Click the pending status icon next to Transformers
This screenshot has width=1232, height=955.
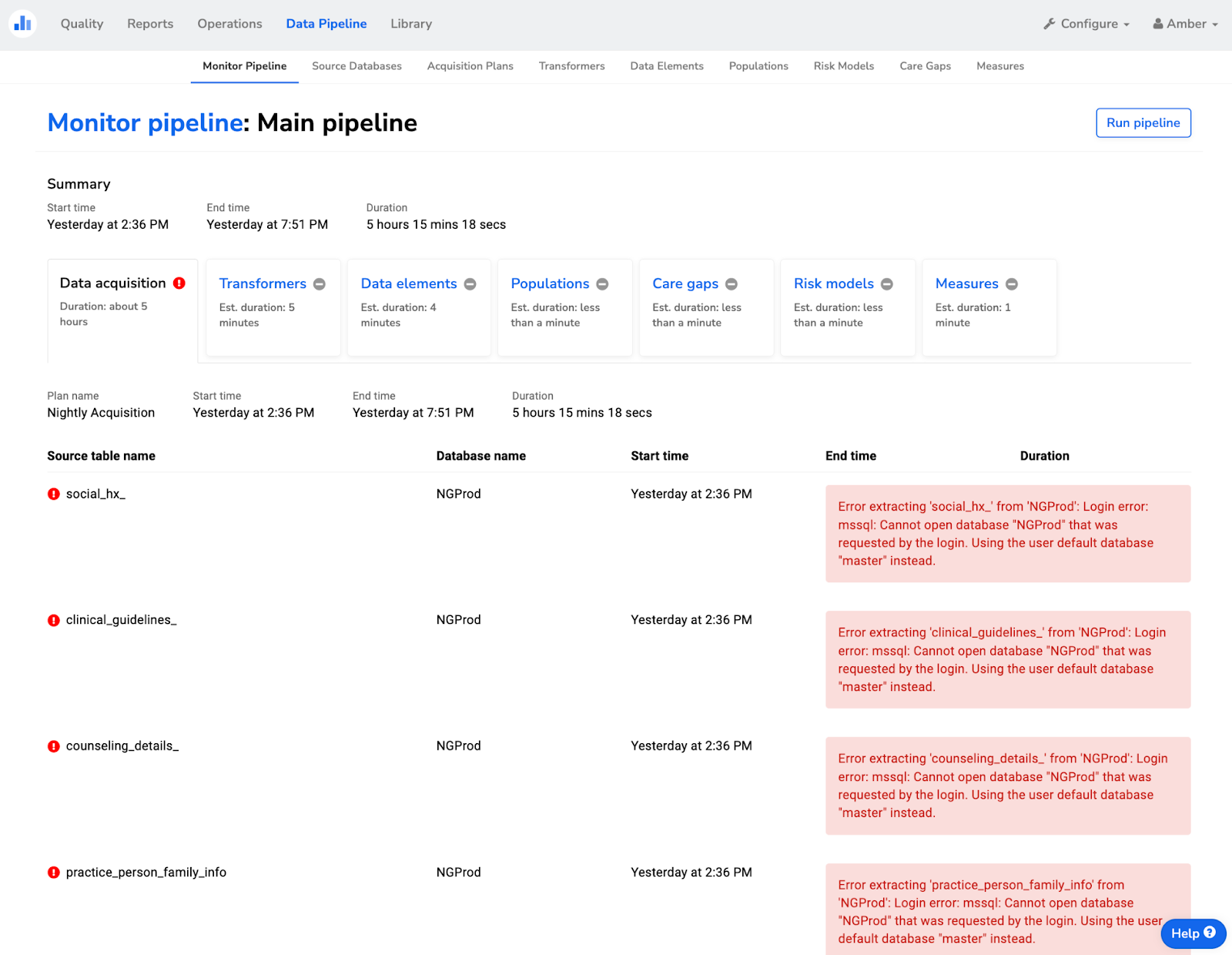click(320, 284)
